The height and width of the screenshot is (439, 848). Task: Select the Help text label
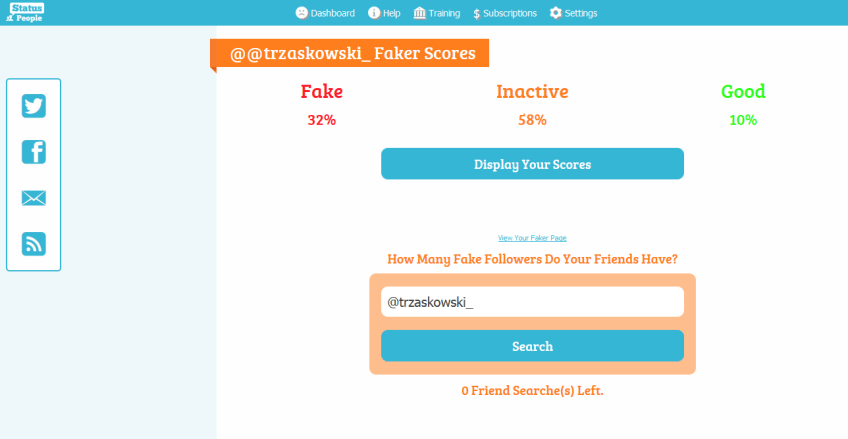coord(391,13)
